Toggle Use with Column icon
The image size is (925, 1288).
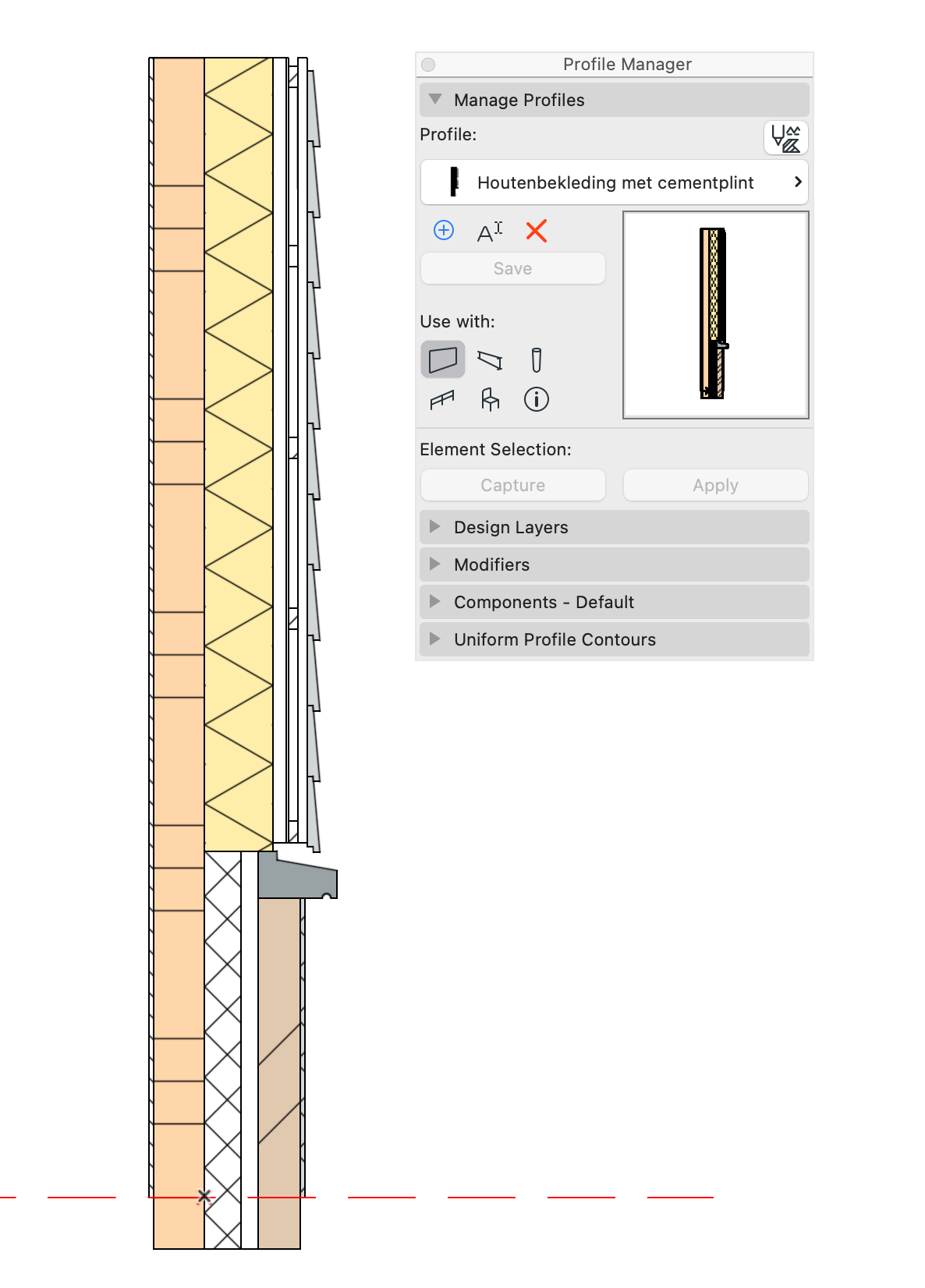point(537,359)
